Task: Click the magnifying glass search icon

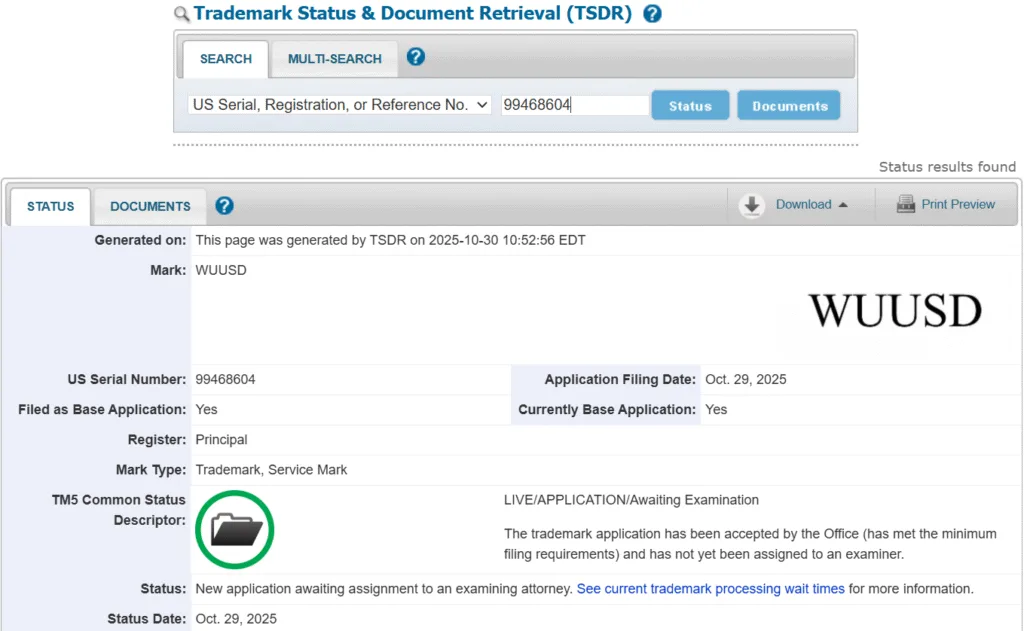Action: coord(182,14)
